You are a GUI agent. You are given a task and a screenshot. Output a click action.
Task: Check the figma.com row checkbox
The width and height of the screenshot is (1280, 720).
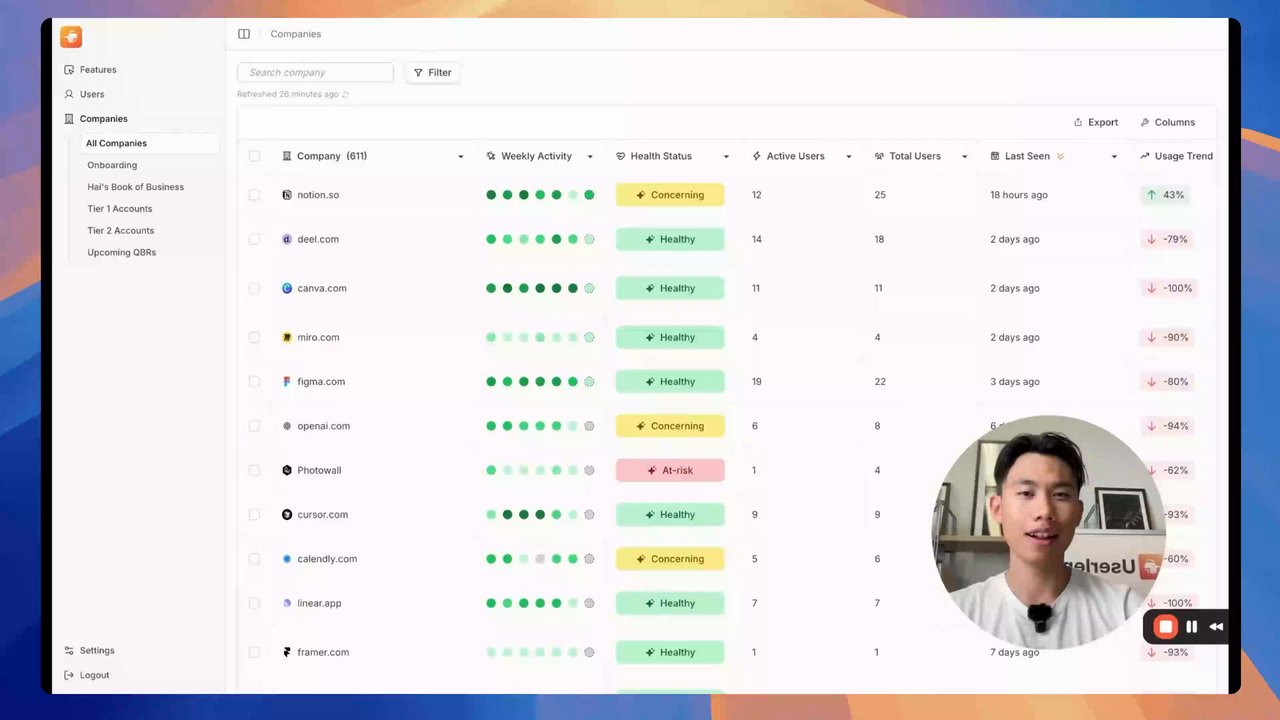click(x=254, y=381)
